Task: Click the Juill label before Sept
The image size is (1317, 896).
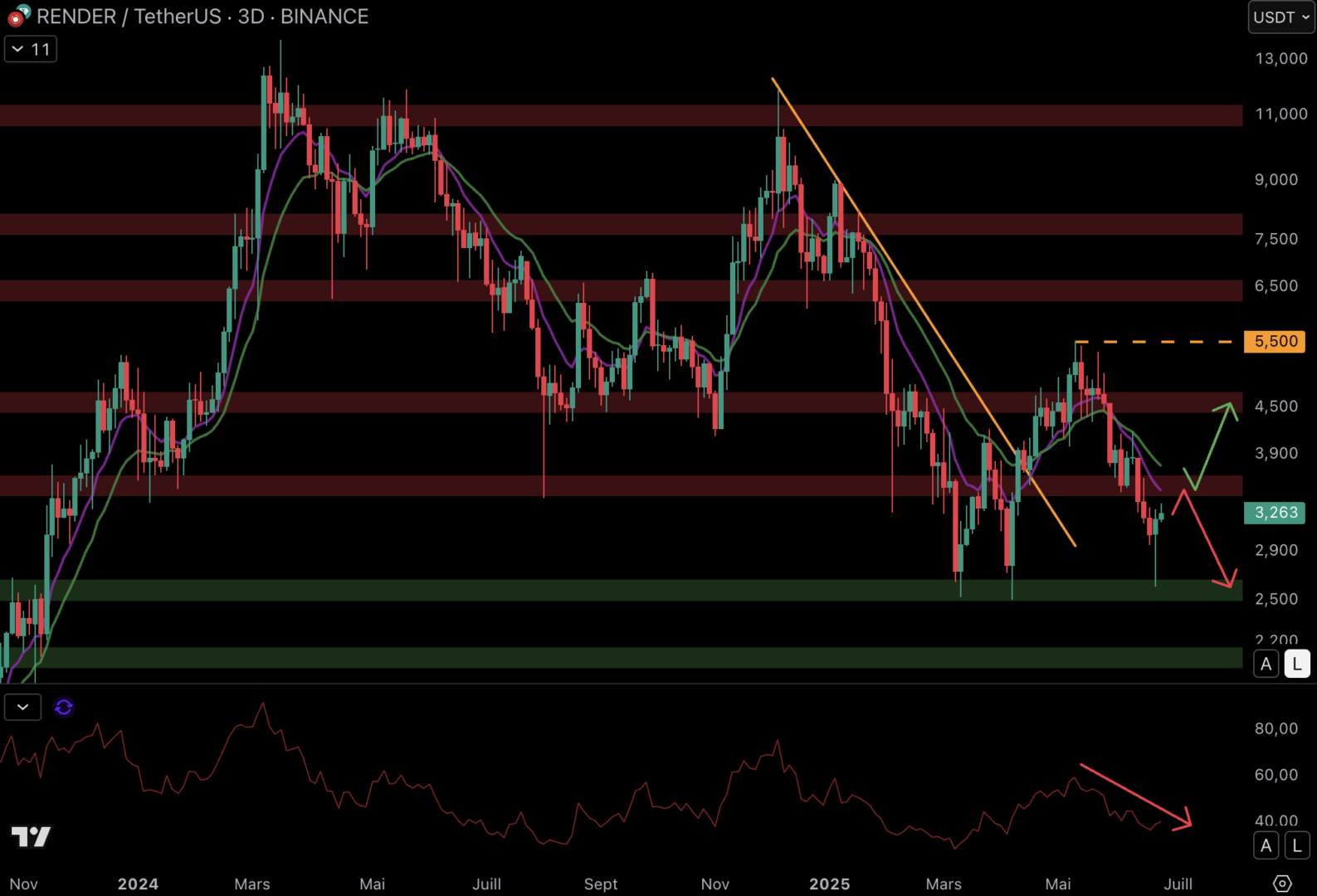Action: tap(487, 884)
